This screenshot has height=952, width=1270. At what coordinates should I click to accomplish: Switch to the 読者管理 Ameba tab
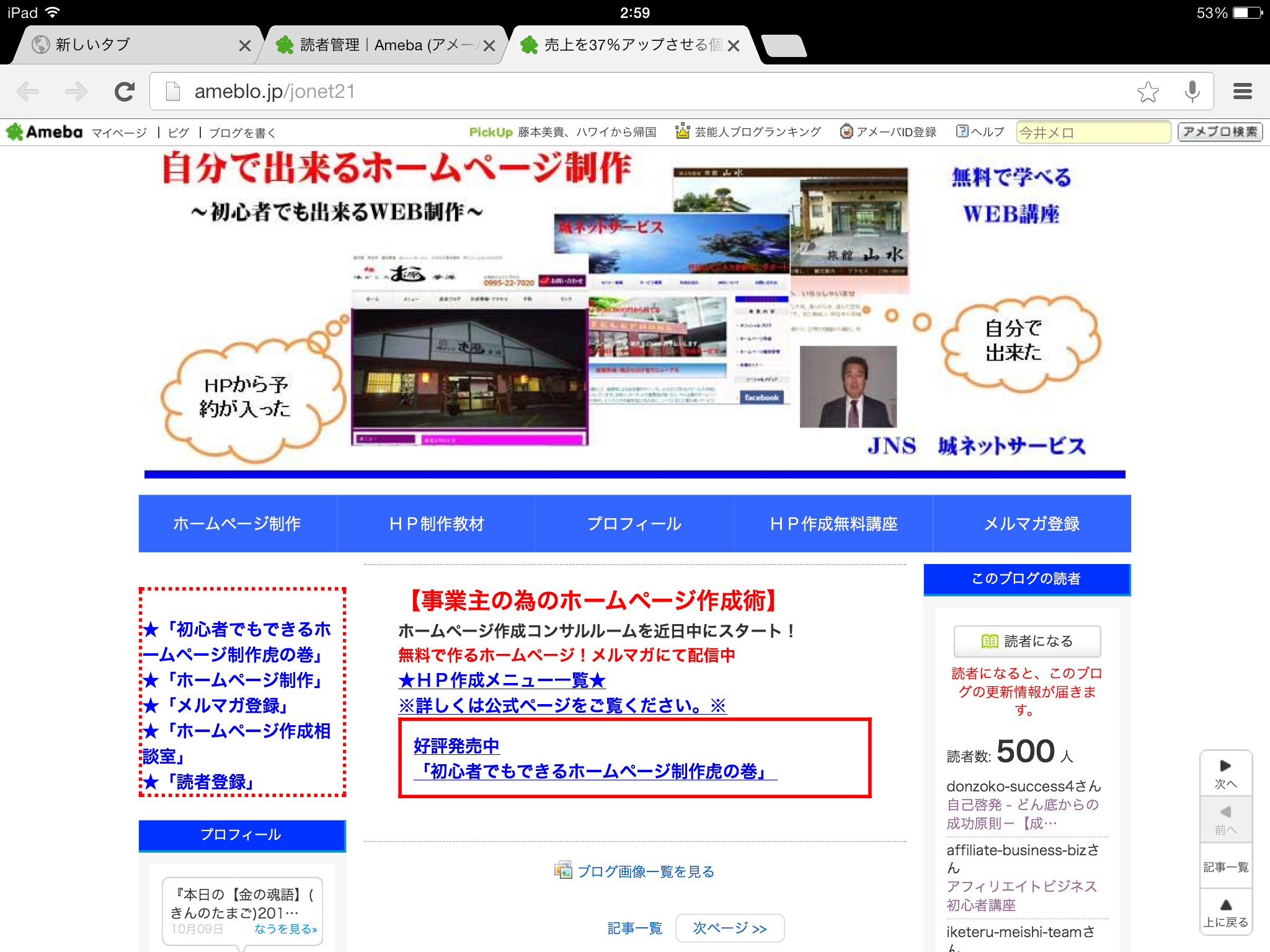(x=378, y=45)
